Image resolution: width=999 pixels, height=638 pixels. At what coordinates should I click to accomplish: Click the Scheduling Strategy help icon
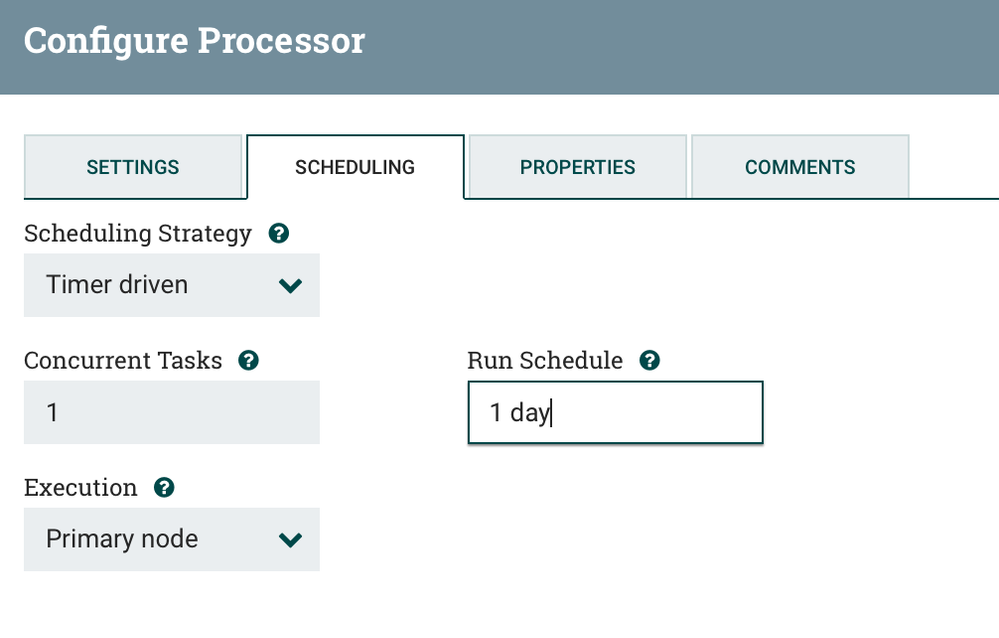coord(280,234)
